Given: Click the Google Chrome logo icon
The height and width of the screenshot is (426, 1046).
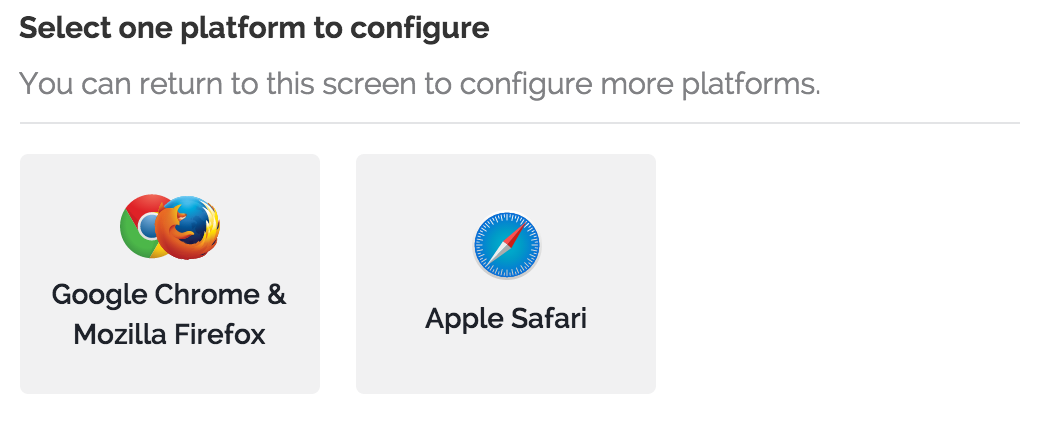Looking at the screenshot, I should [x=141, y=226].
